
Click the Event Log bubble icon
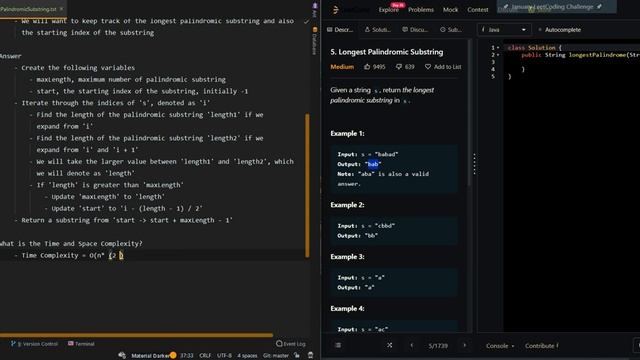tap(279, 344)
